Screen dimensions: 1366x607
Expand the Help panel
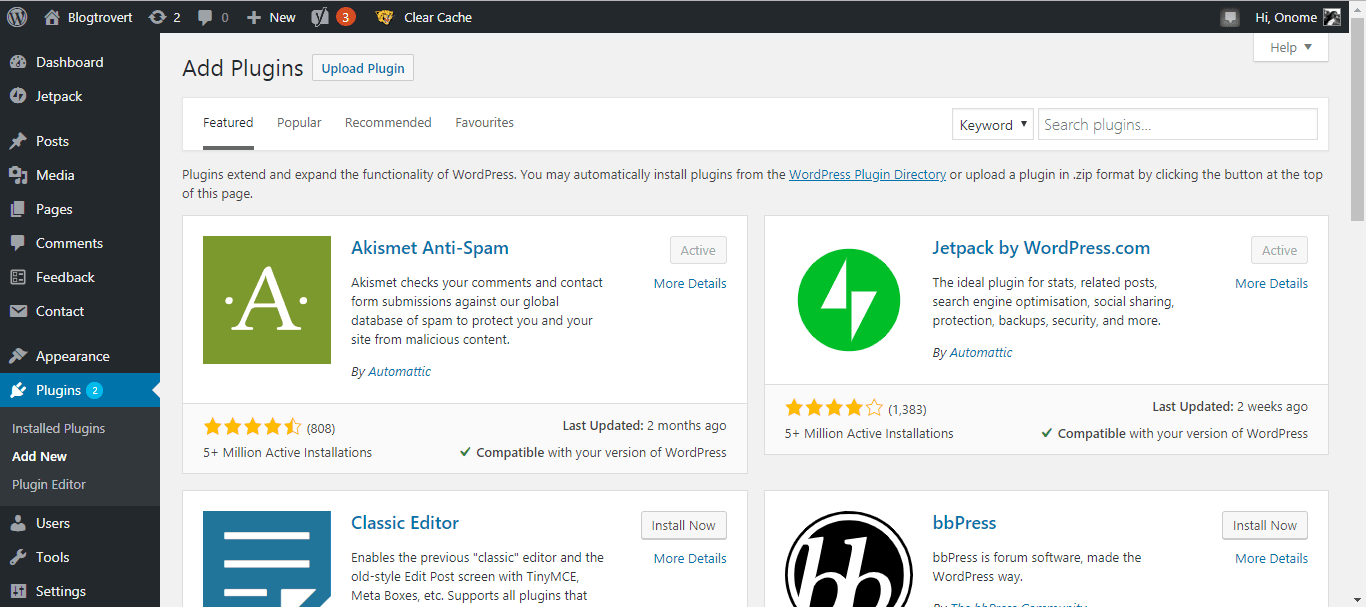pos(1290,47)
